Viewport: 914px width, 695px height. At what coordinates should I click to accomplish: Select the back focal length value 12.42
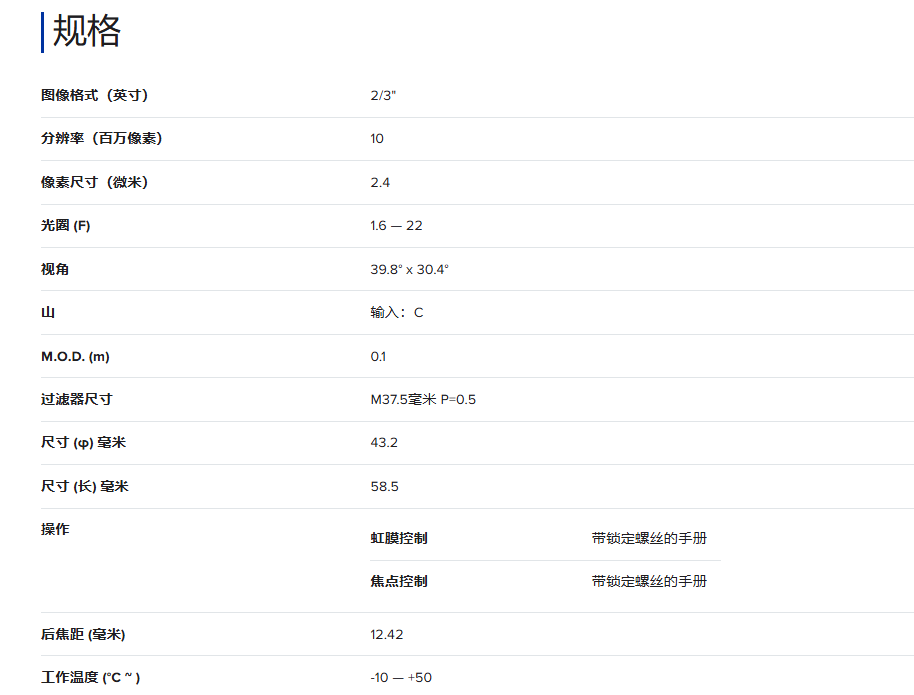pyautogui.click(x=386, y=634)
